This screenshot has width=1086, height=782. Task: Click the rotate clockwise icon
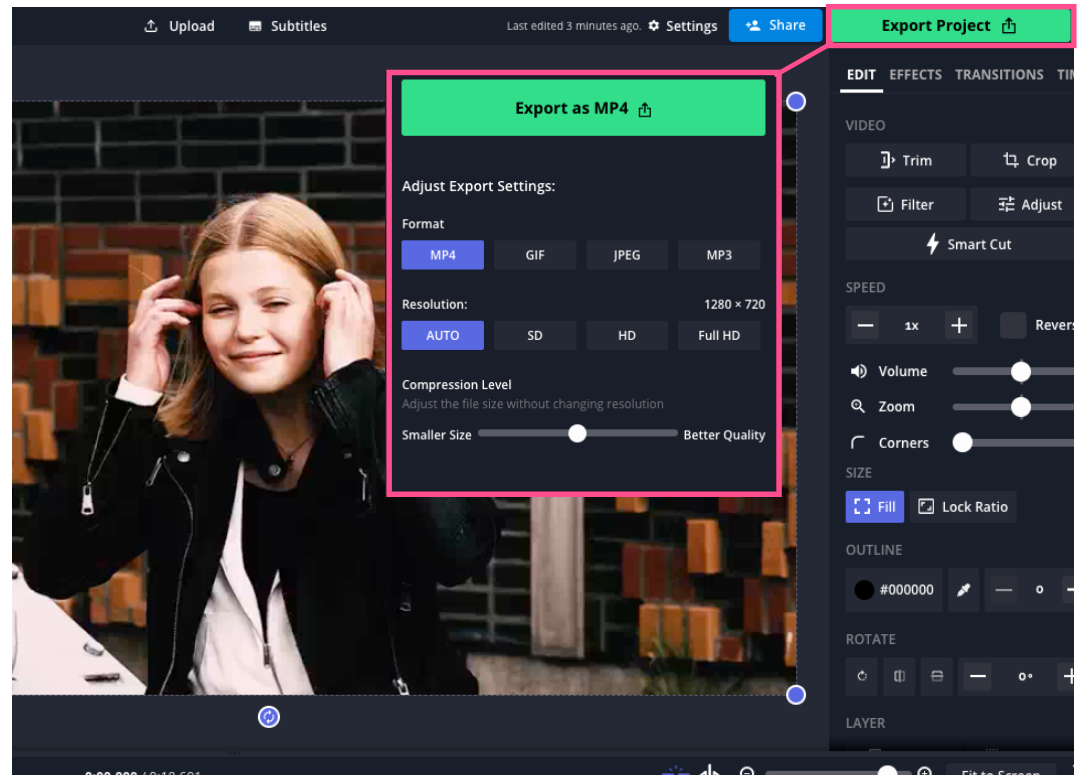click(862, 677)
